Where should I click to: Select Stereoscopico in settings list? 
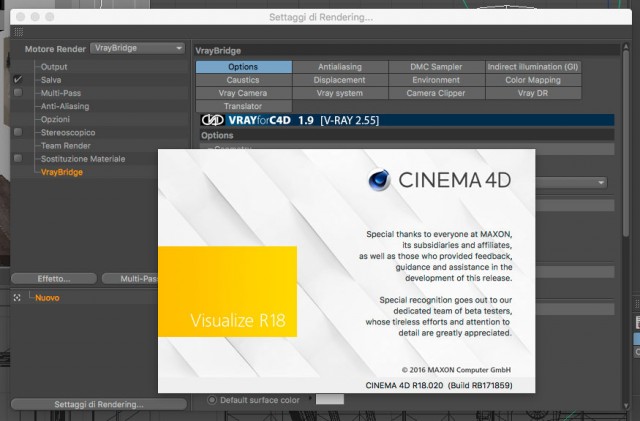[68, 132]
